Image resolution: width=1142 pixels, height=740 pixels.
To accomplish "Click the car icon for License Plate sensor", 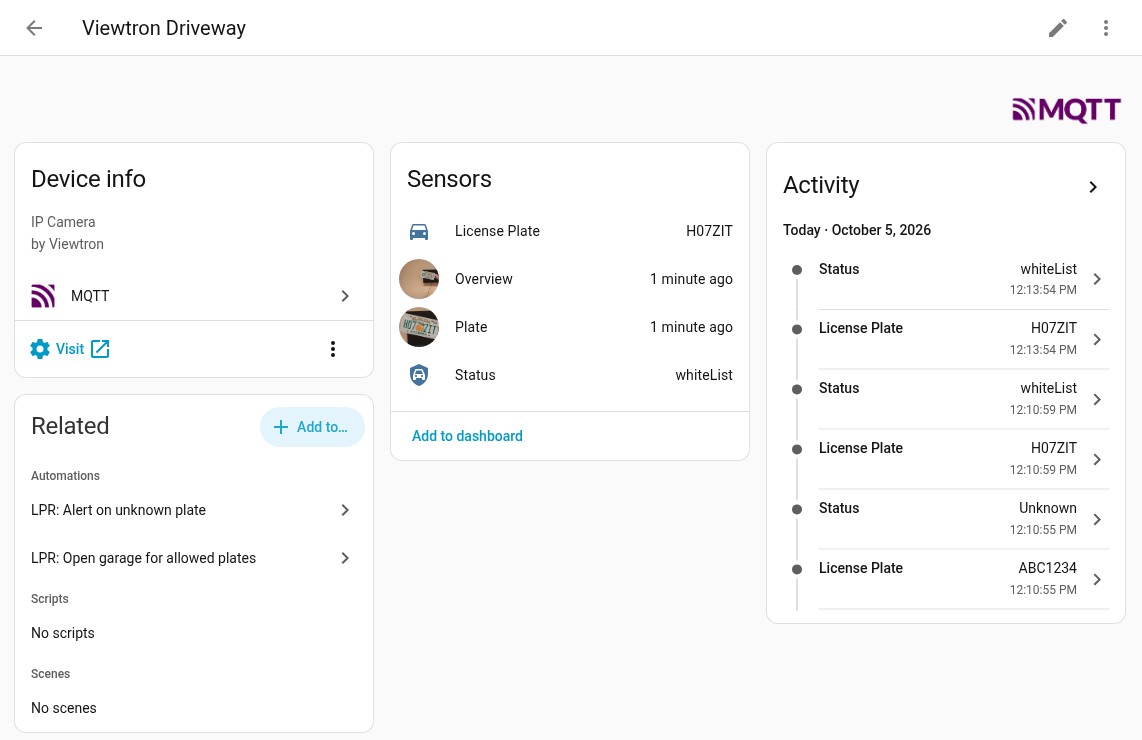I will coord(419,232).
